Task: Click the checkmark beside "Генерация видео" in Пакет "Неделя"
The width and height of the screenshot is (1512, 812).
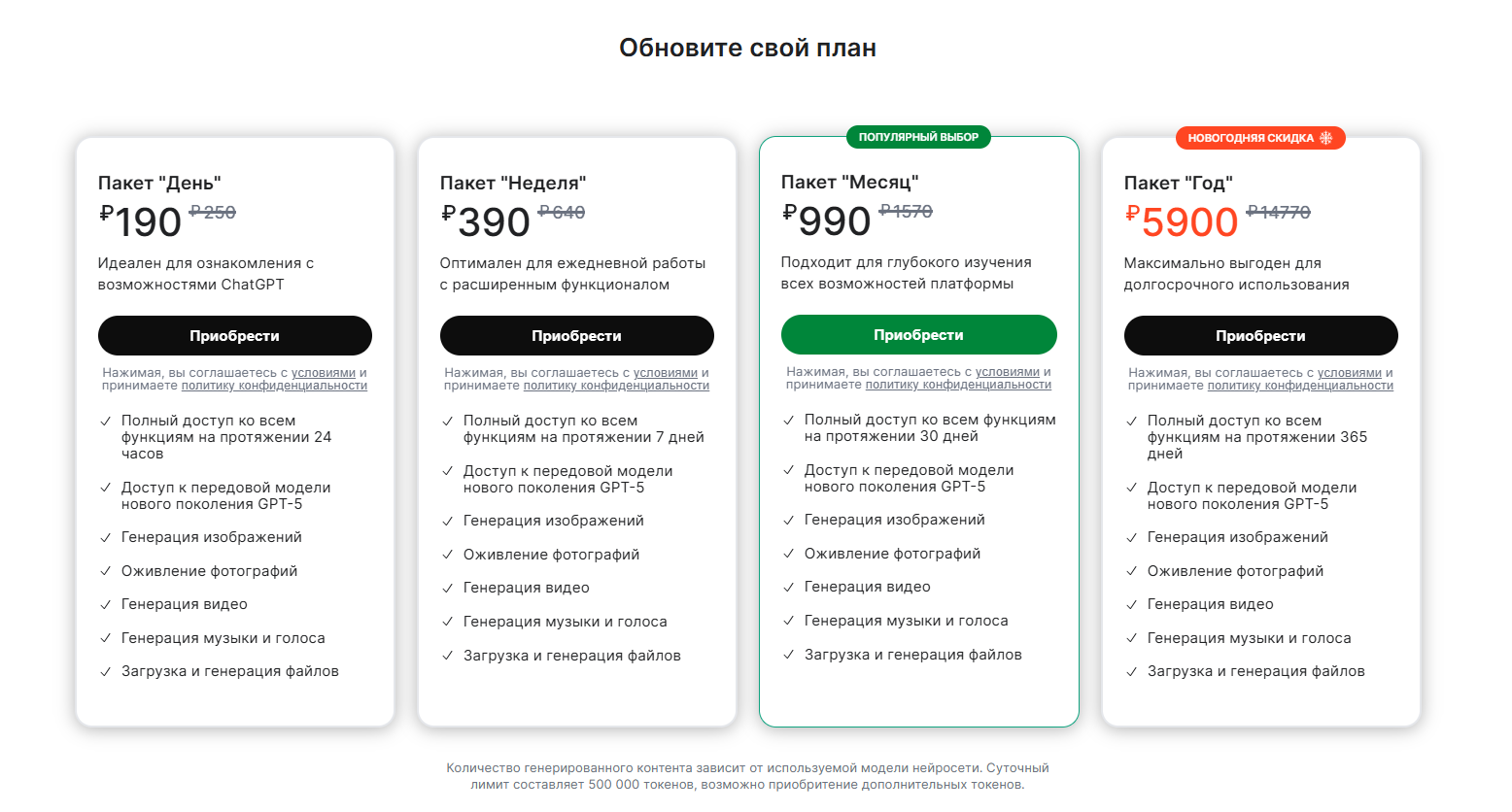Action: (447, 588)
